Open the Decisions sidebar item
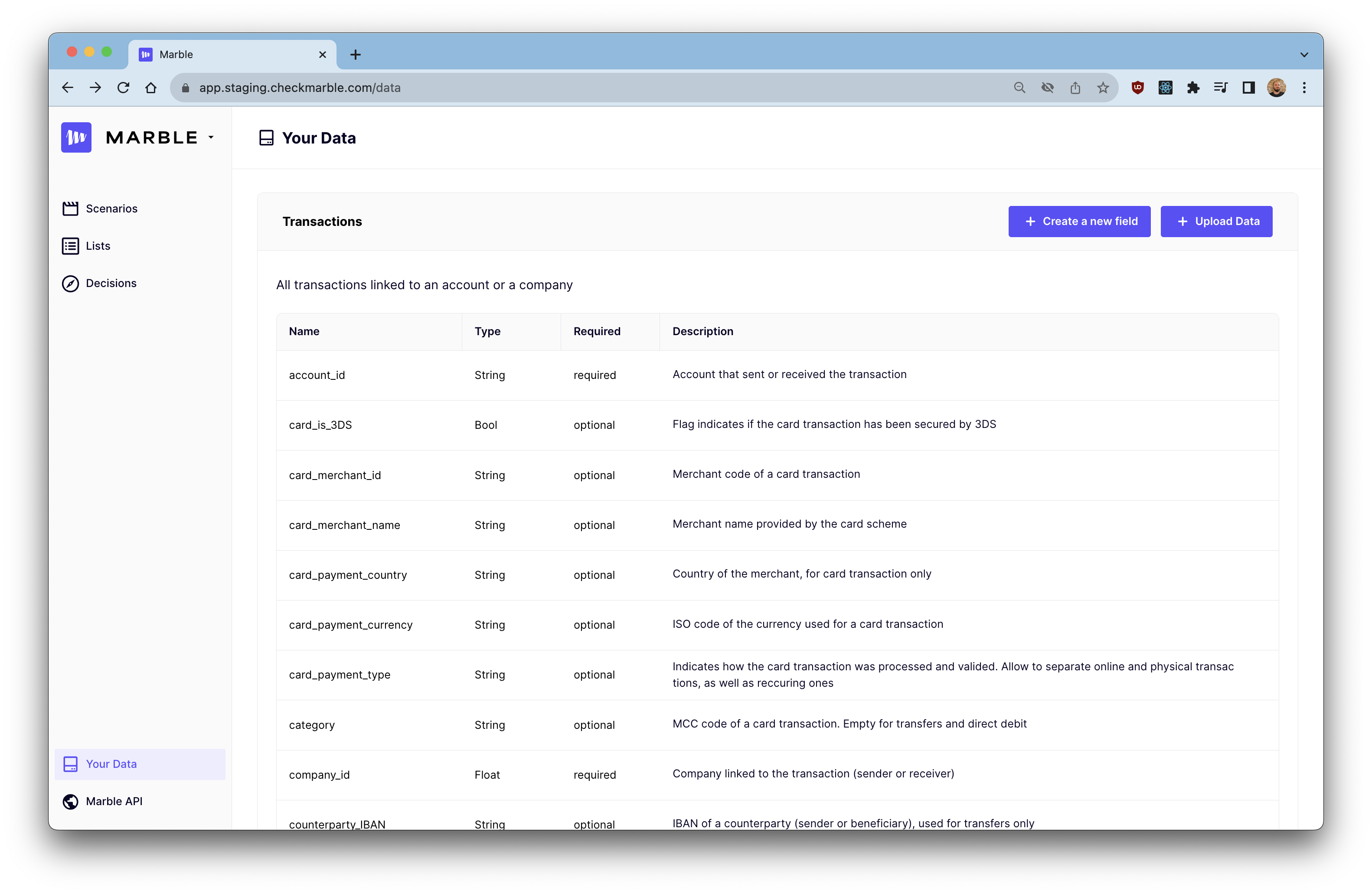Viewport: 1372px width, 894px height. pyautogui.click(x=111, y=284)
